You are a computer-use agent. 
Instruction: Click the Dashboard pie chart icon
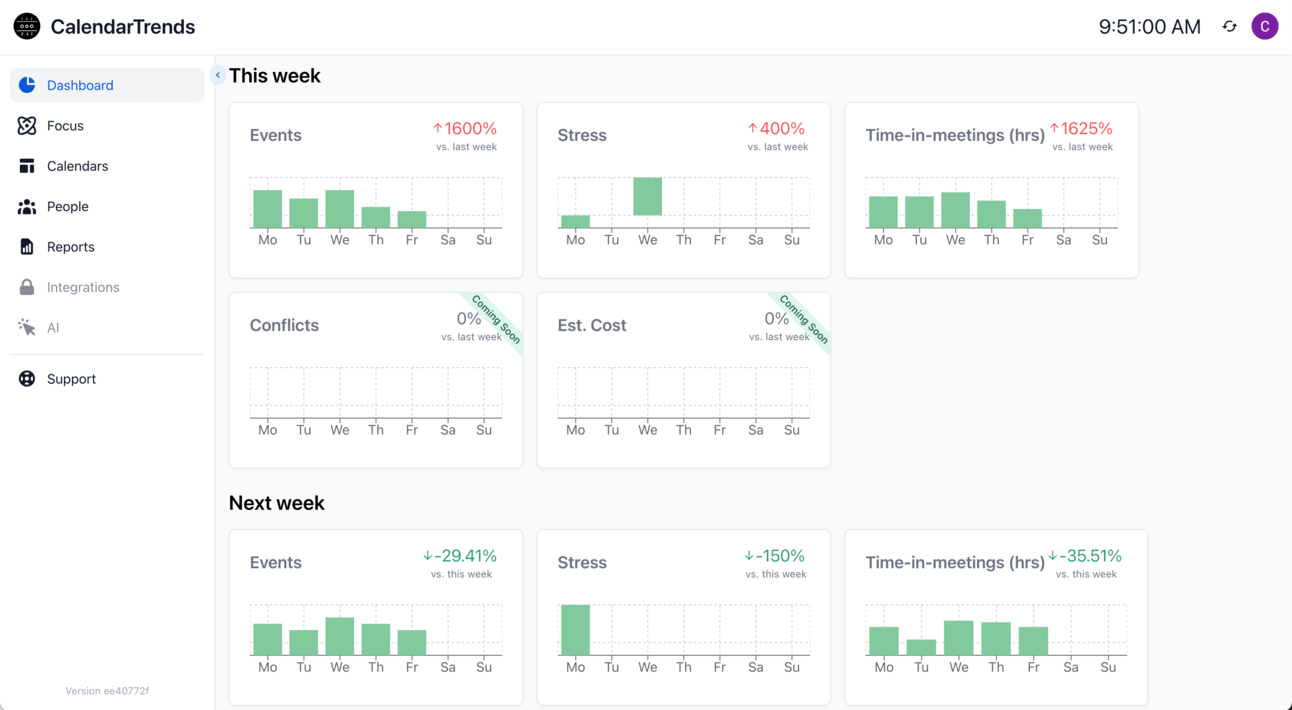coord(27,85)
